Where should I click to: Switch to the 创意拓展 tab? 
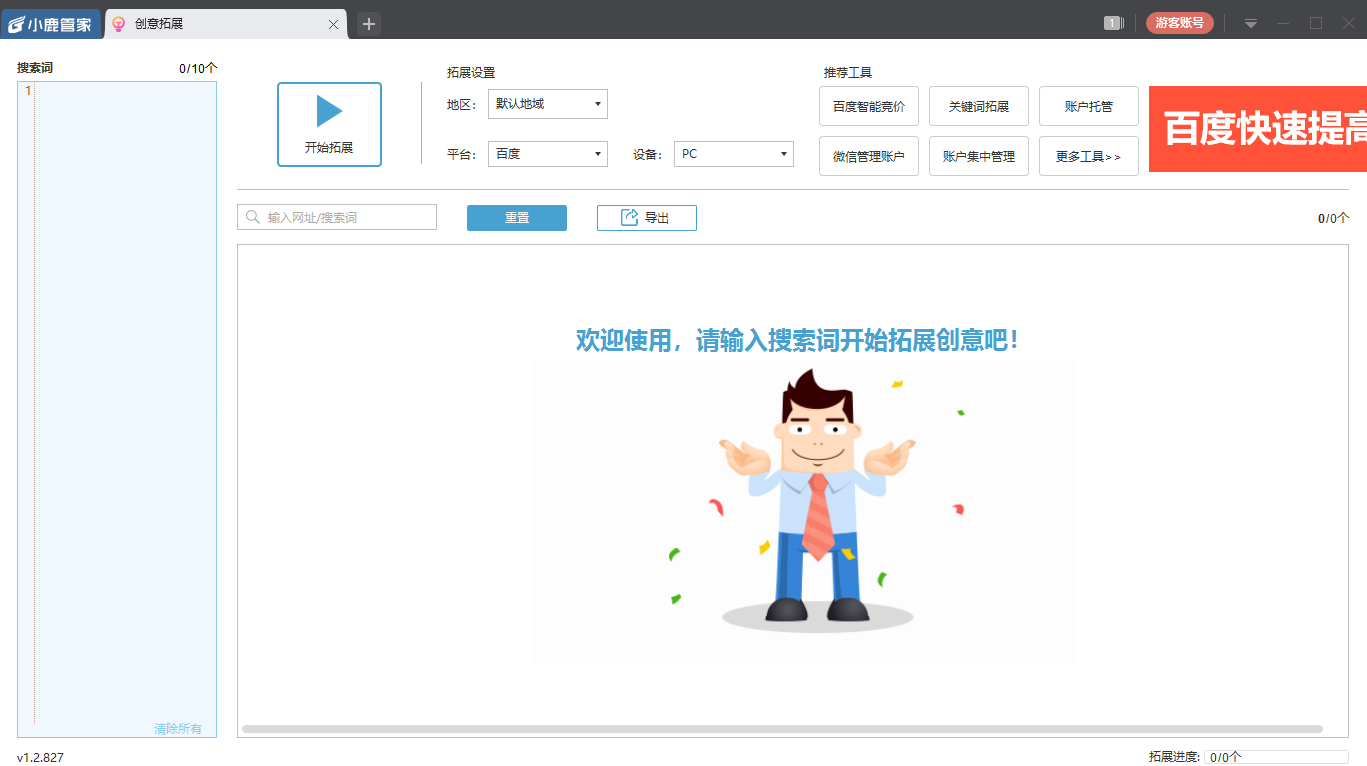coord(225,24)
